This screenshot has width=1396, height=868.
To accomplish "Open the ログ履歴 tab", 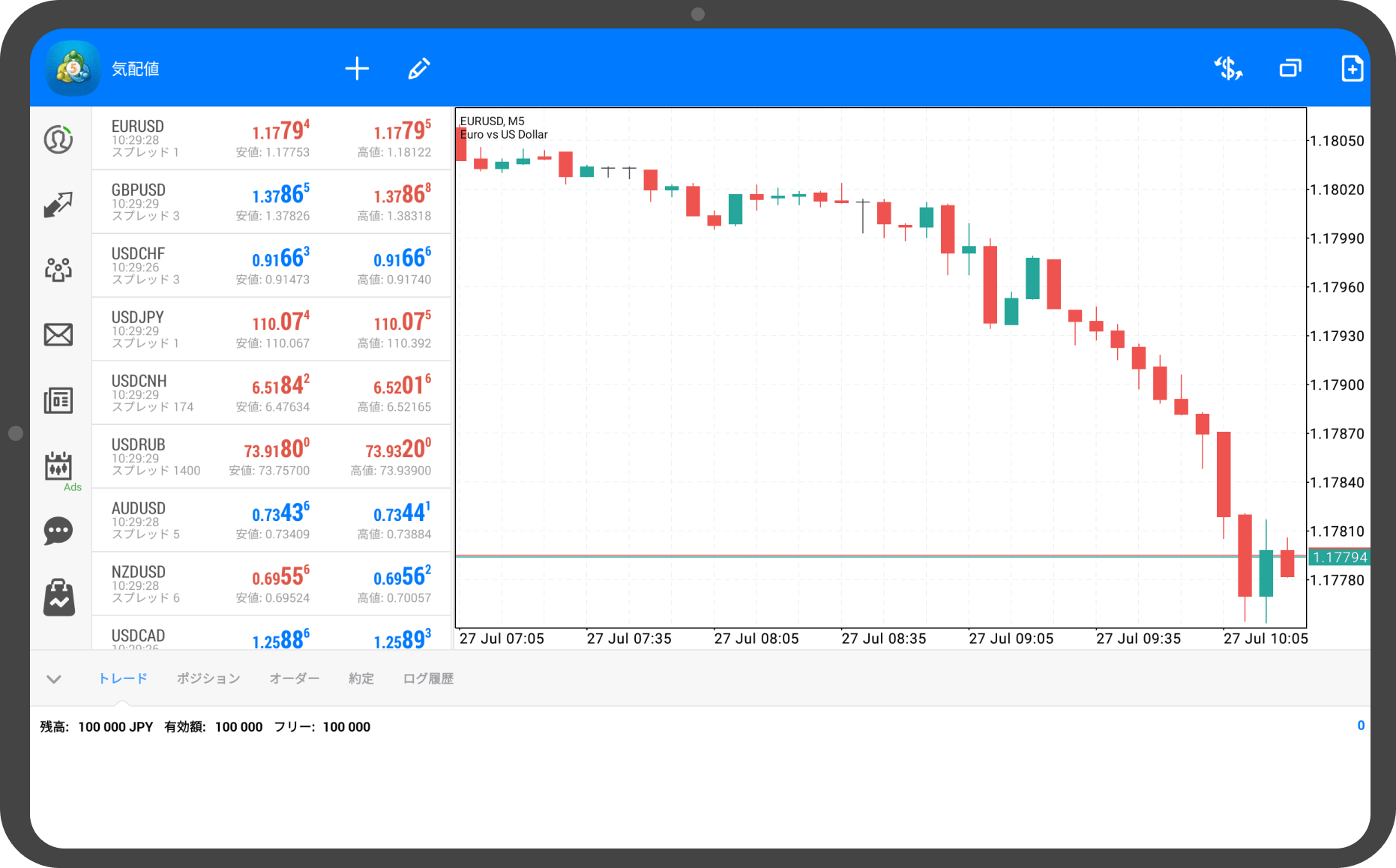I will 428,678.
